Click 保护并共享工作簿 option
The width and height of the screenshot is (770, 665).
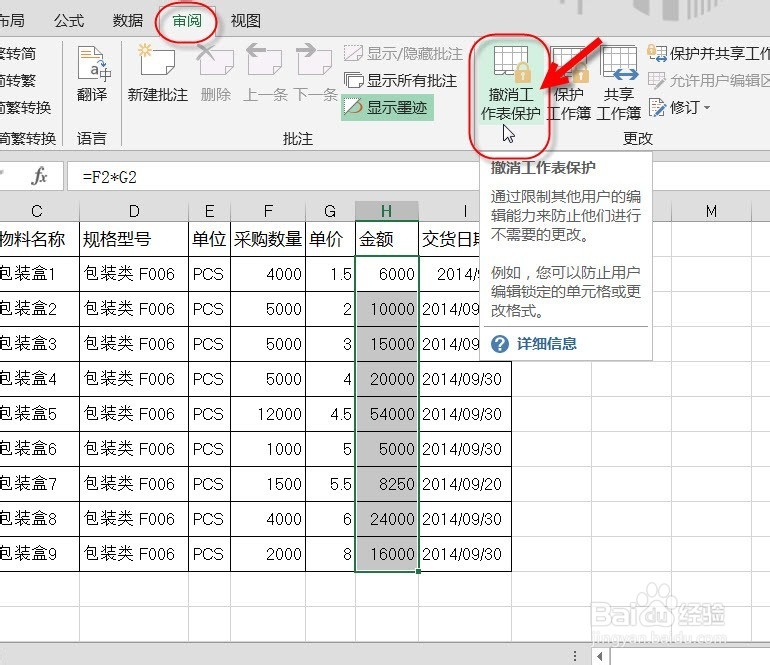click(x=708, y=53)
